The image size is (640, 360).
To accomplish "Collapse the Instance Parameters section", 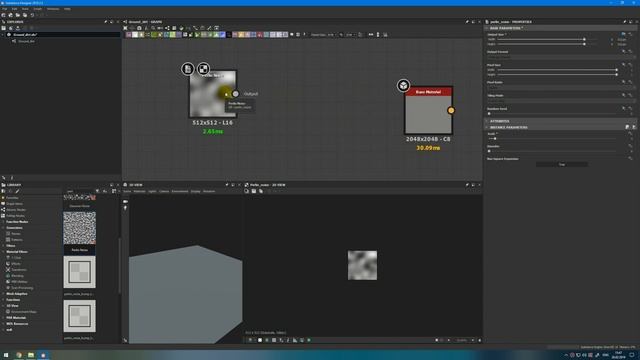I will coord(487,127).
